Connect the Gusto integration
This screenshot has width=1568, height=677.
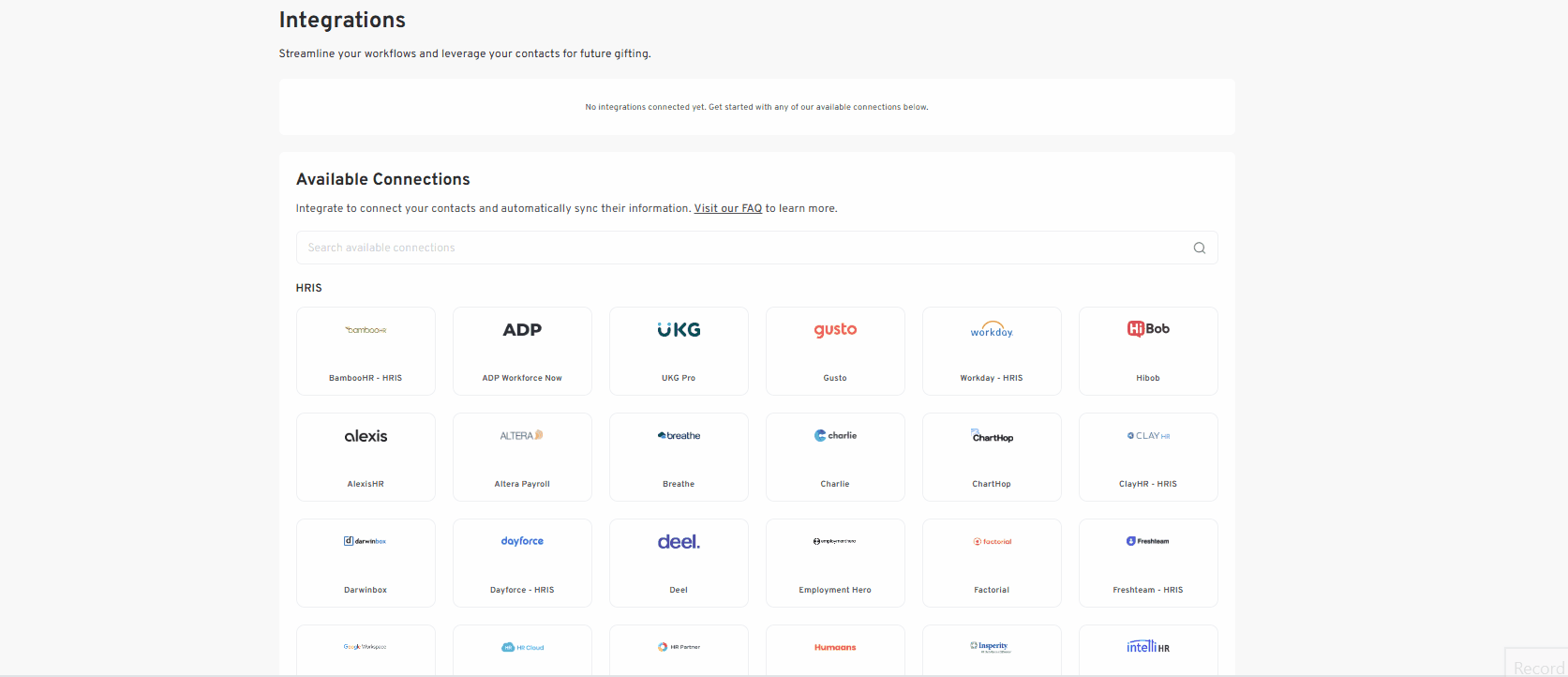tap(835, 351)
